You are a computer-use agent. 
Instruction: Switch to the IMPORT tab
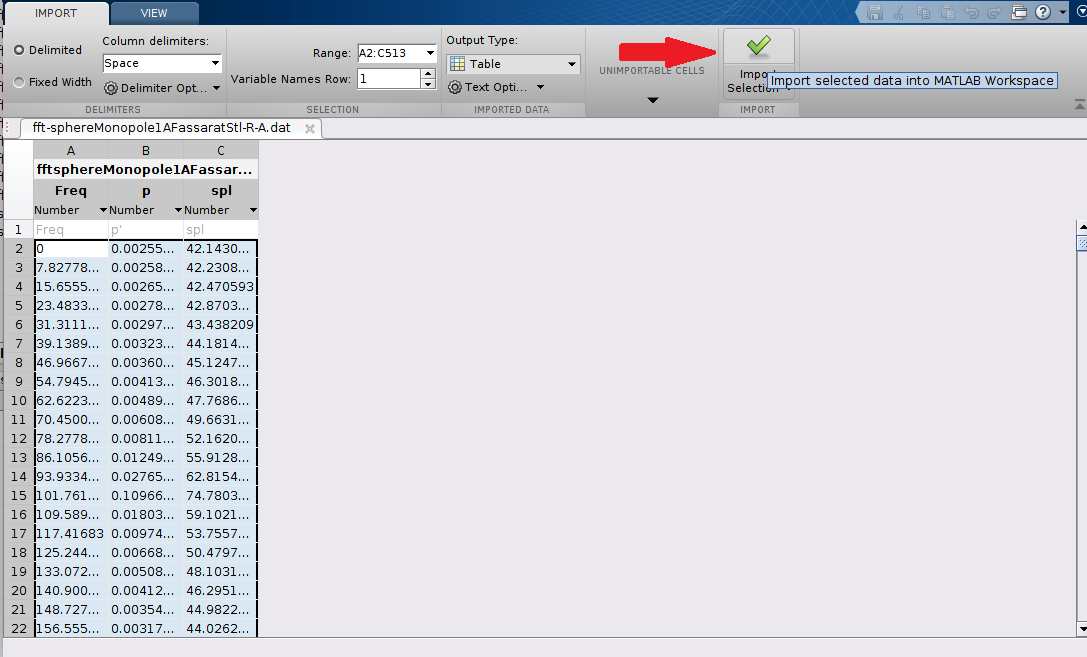coord(56,13)
